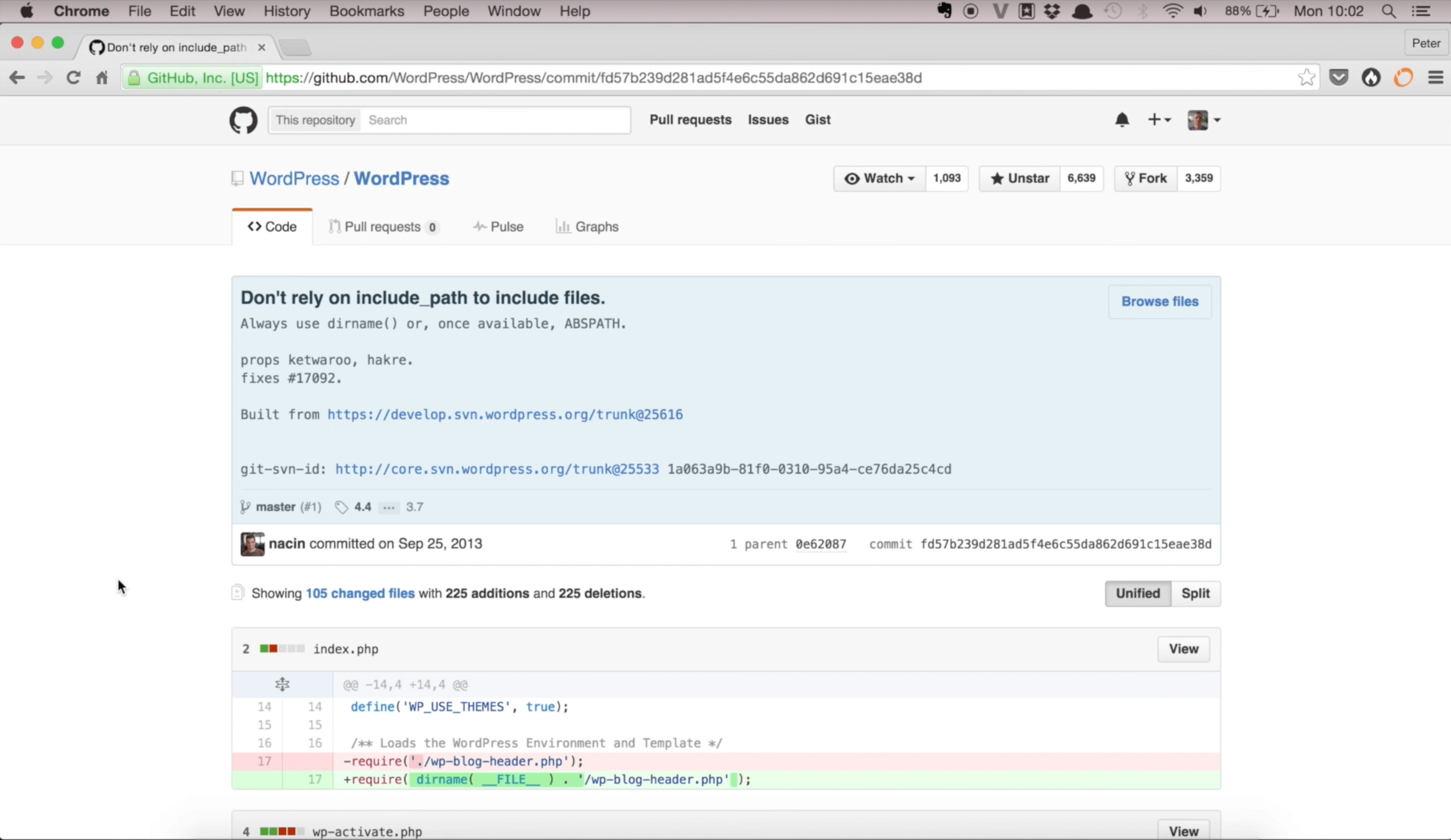Open the History menu
Viewport: 1451px width, 840px height.
287,11
